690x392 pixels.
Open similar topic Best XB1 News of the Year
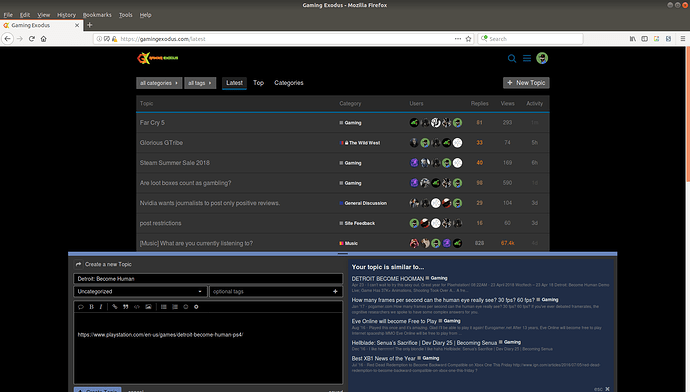pyautogui.click(x=383, y=358)
